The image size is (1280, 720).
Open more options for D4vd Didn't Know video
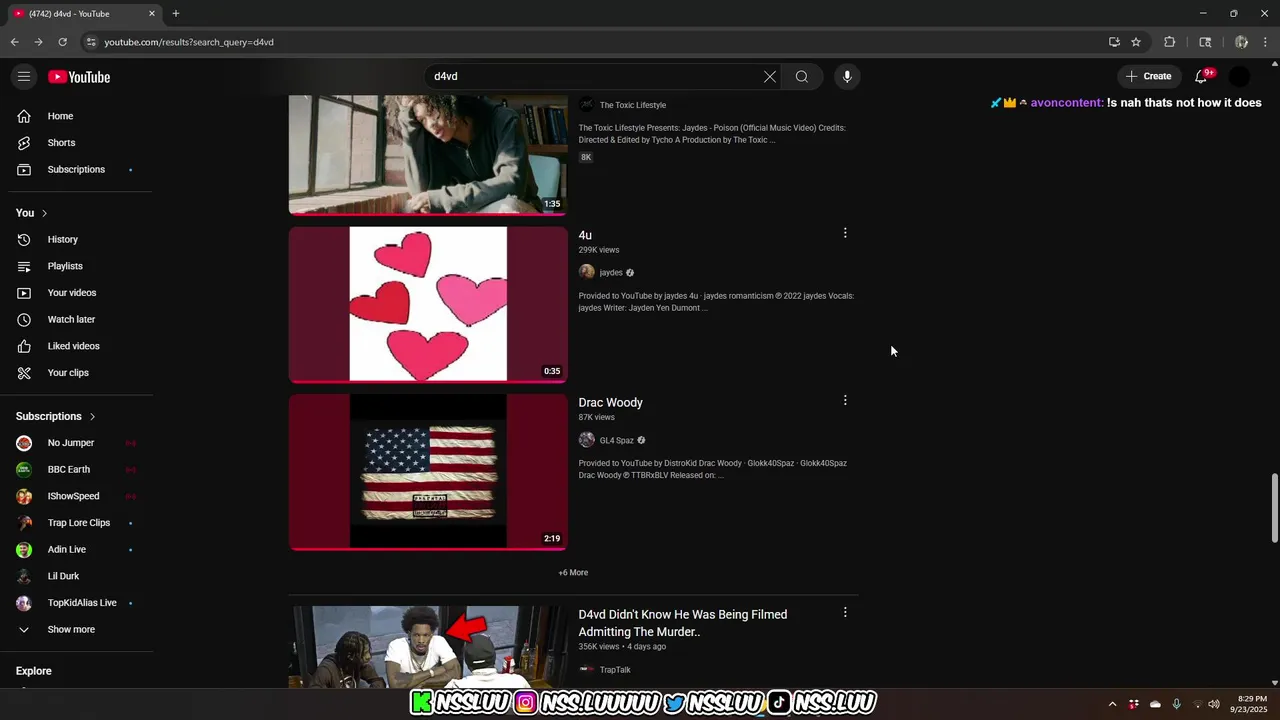[845, 612]
